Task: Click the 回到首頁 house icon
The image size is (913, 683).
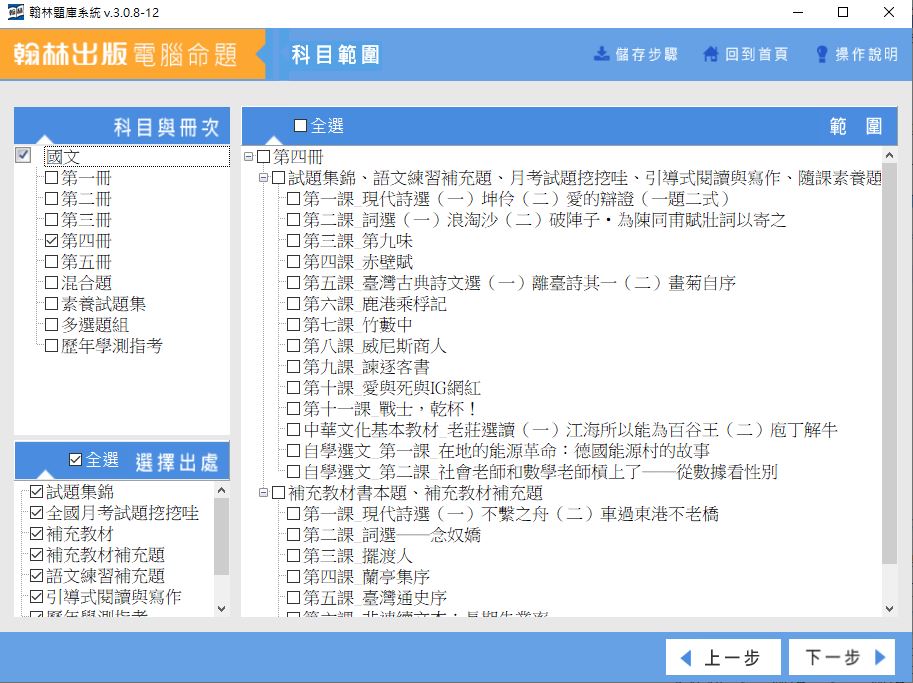Action: point(710,54)
